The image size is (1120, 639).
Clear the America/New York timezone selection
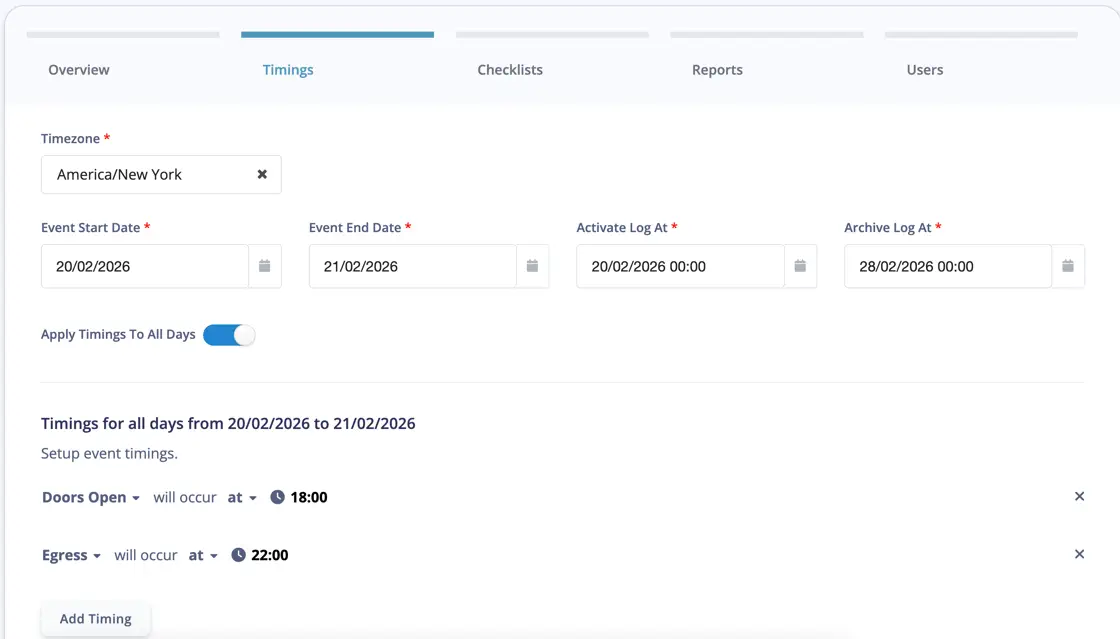click(x=262, y=174)
